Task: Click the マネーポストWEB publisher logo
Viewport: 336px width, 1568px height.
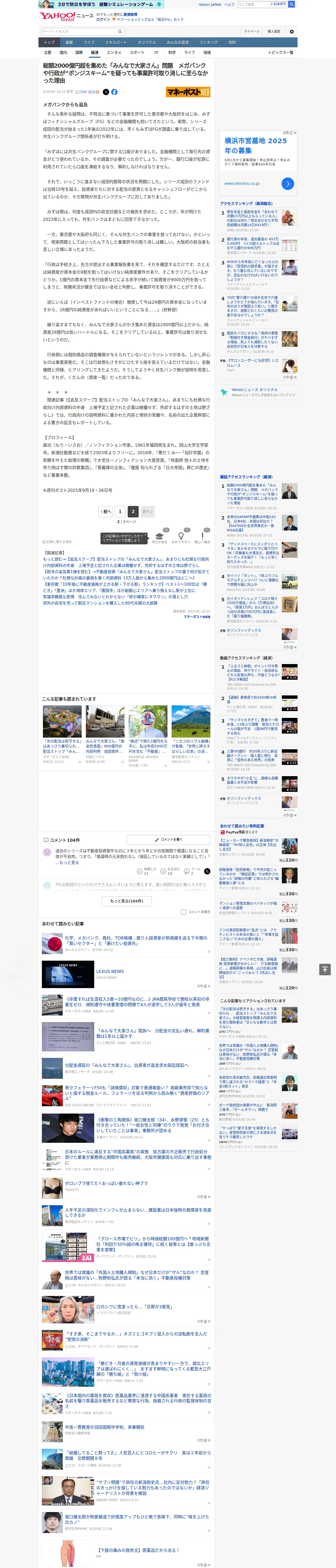Action: coord(188,92)
